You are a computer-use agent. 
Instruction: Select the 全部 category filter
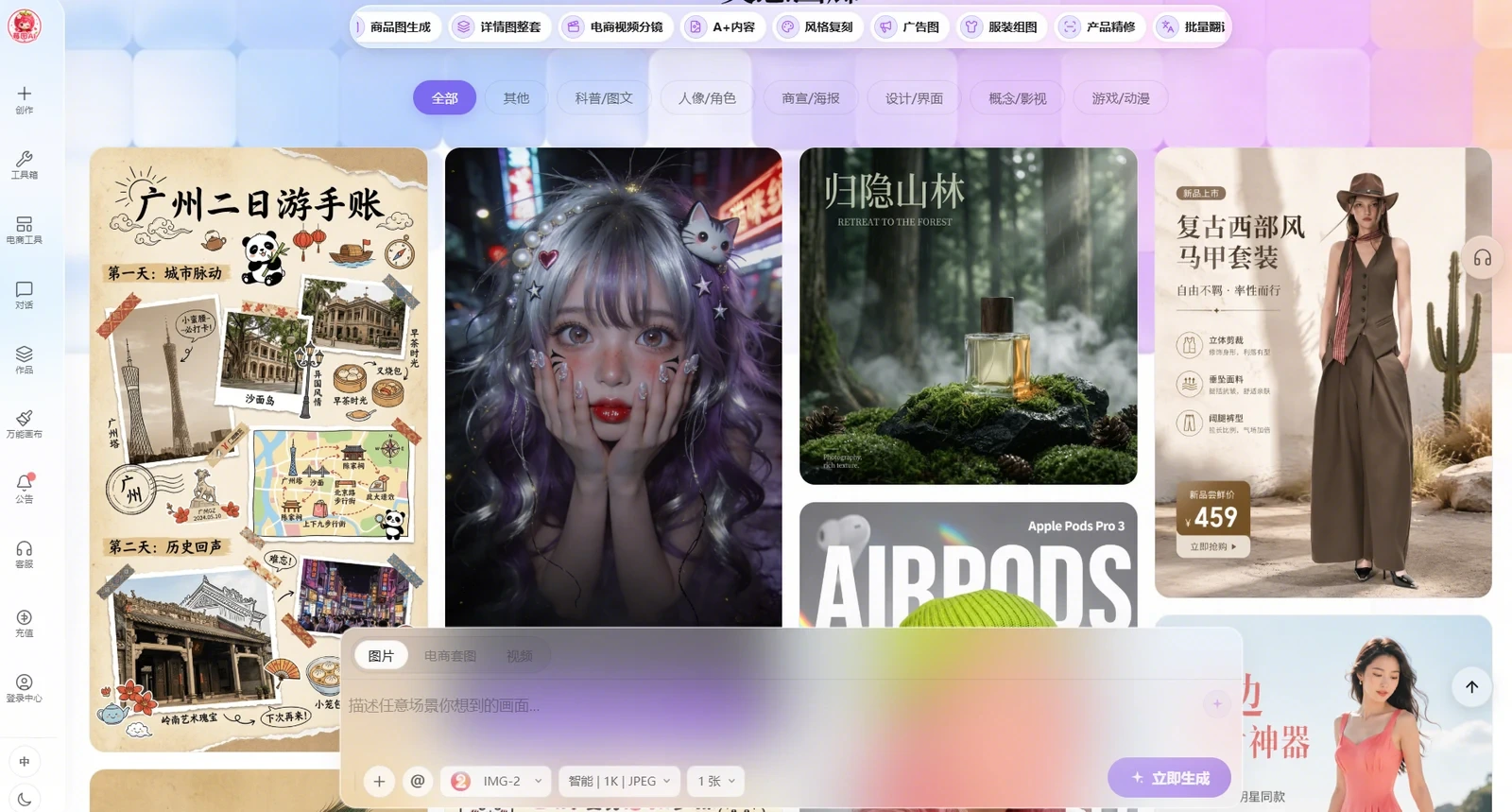[x=445, y=98]
